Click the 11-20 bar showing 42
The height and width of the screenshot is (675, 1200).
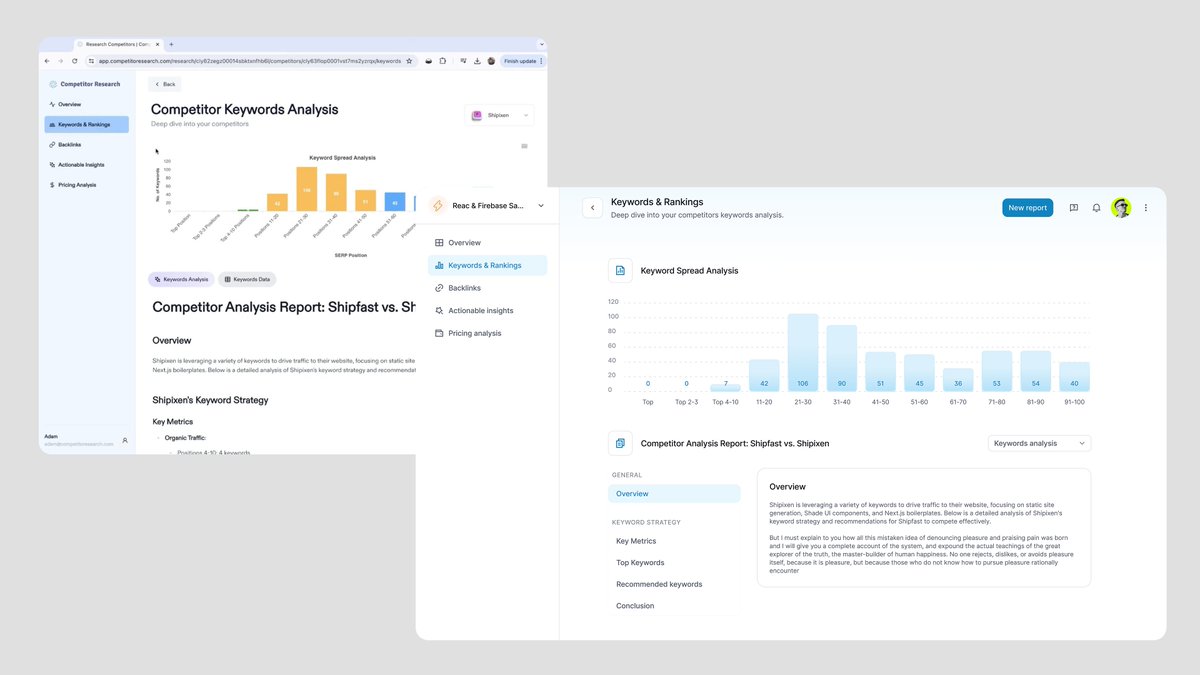[764, 375]
